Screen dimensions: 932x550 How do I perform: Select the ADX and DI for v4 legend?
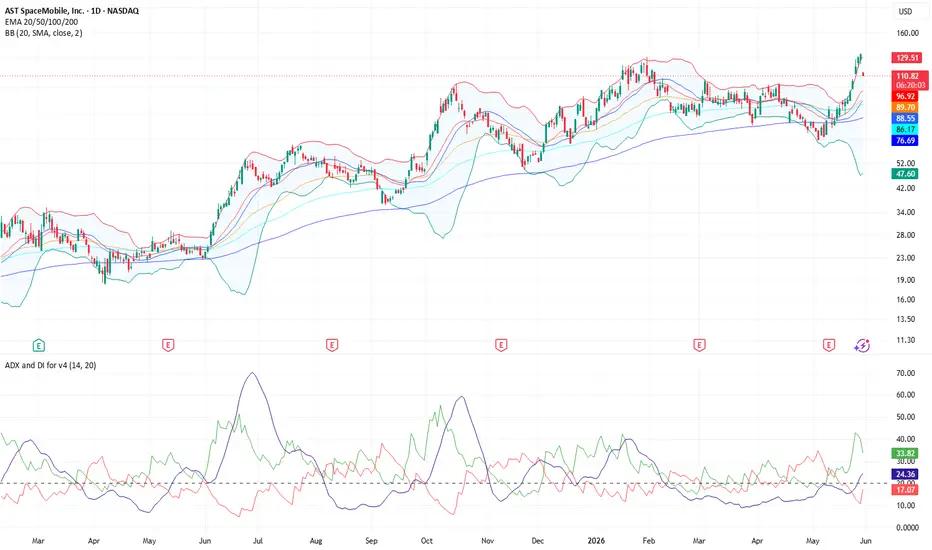point(51,365)
